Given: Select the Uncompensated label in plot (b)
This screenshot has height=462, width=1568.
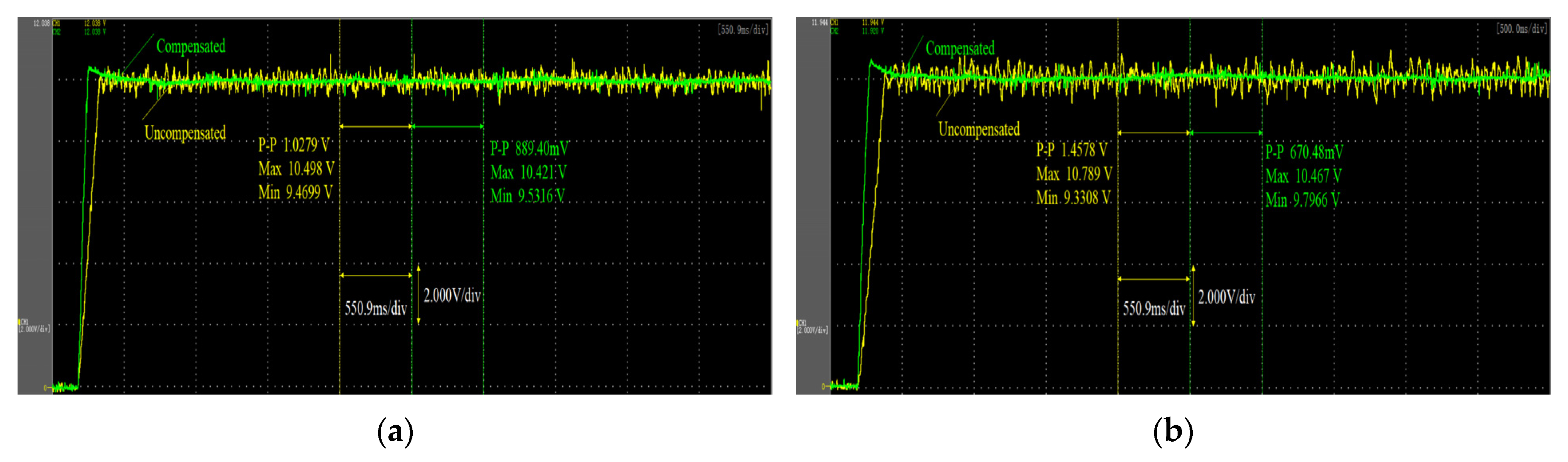Looking at the screenshot, I should 979,129.
